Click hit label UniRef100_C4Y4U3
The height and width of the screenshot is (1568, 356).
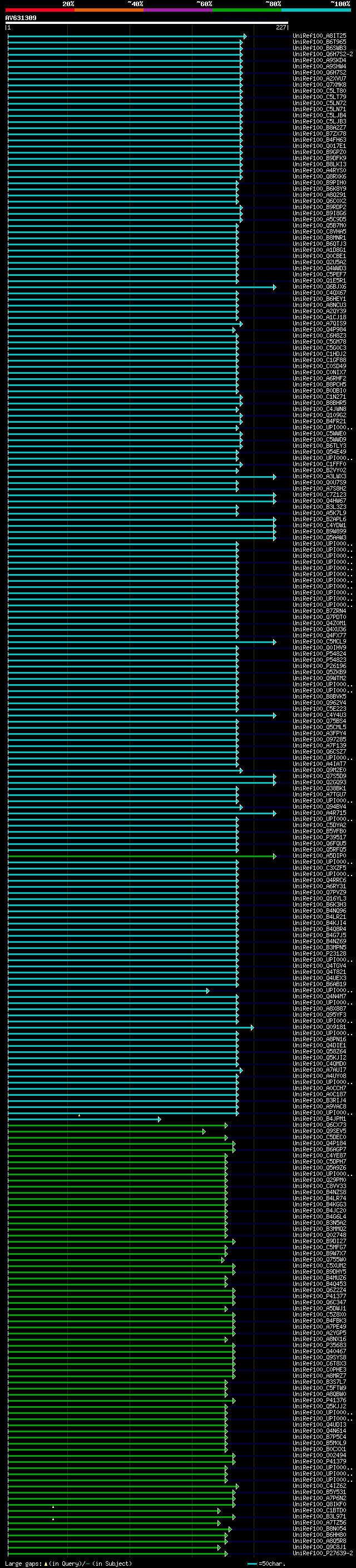coord(319,715)
